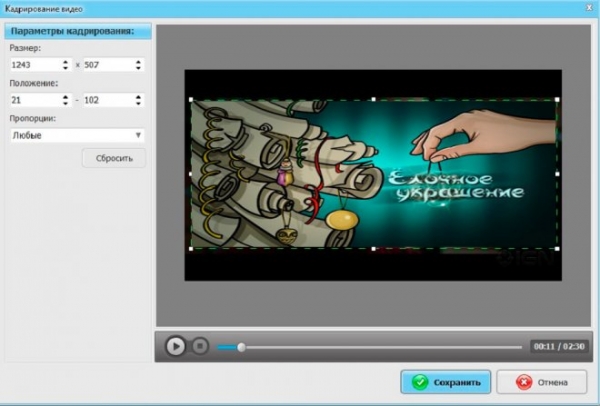Increase horizontal position using up arrow

pyautogui.click(x=65, y=96)
